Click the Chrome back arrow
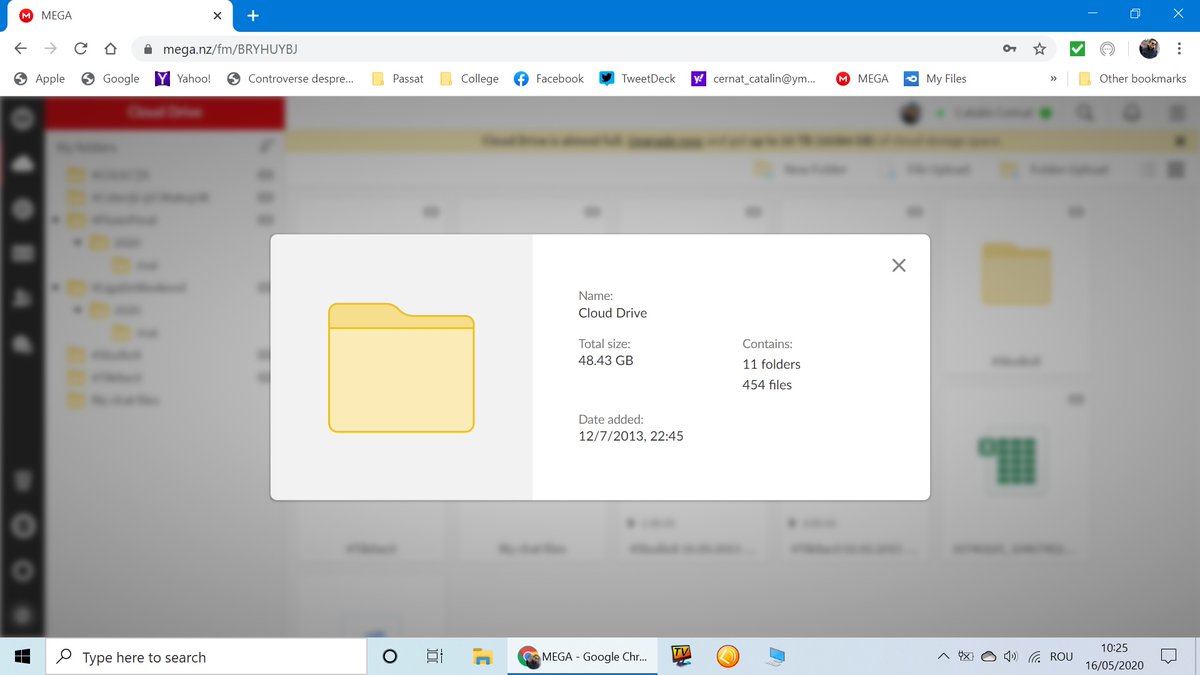Viewport: 1200px width, 675px height. 20,48
